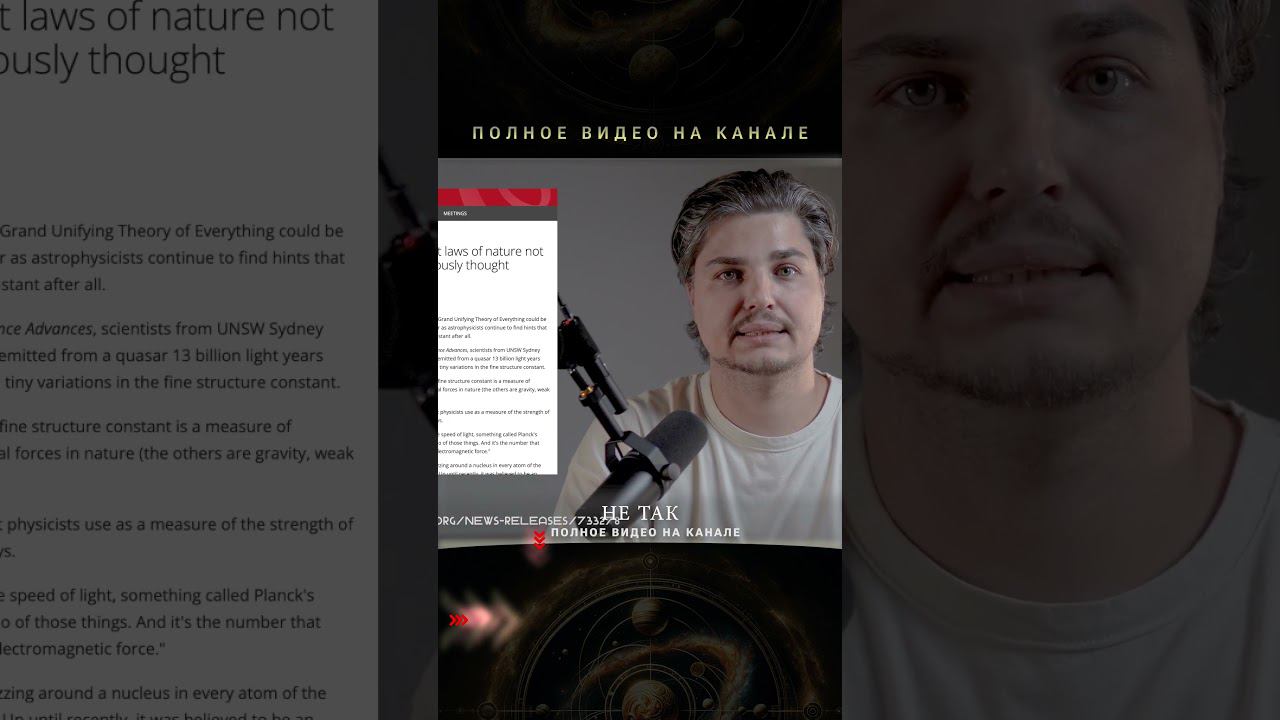Open the MEETINGS menu in the article page

tap(455, 213)
